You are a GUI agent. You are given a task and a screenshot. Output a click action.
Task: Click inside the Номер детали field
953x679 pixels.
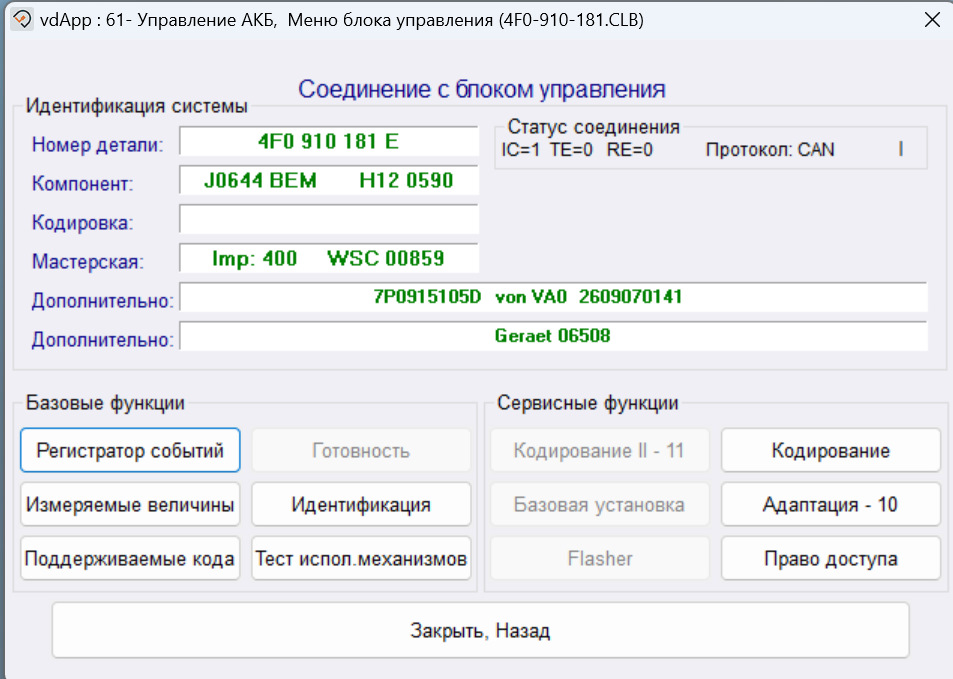[328, 142]
